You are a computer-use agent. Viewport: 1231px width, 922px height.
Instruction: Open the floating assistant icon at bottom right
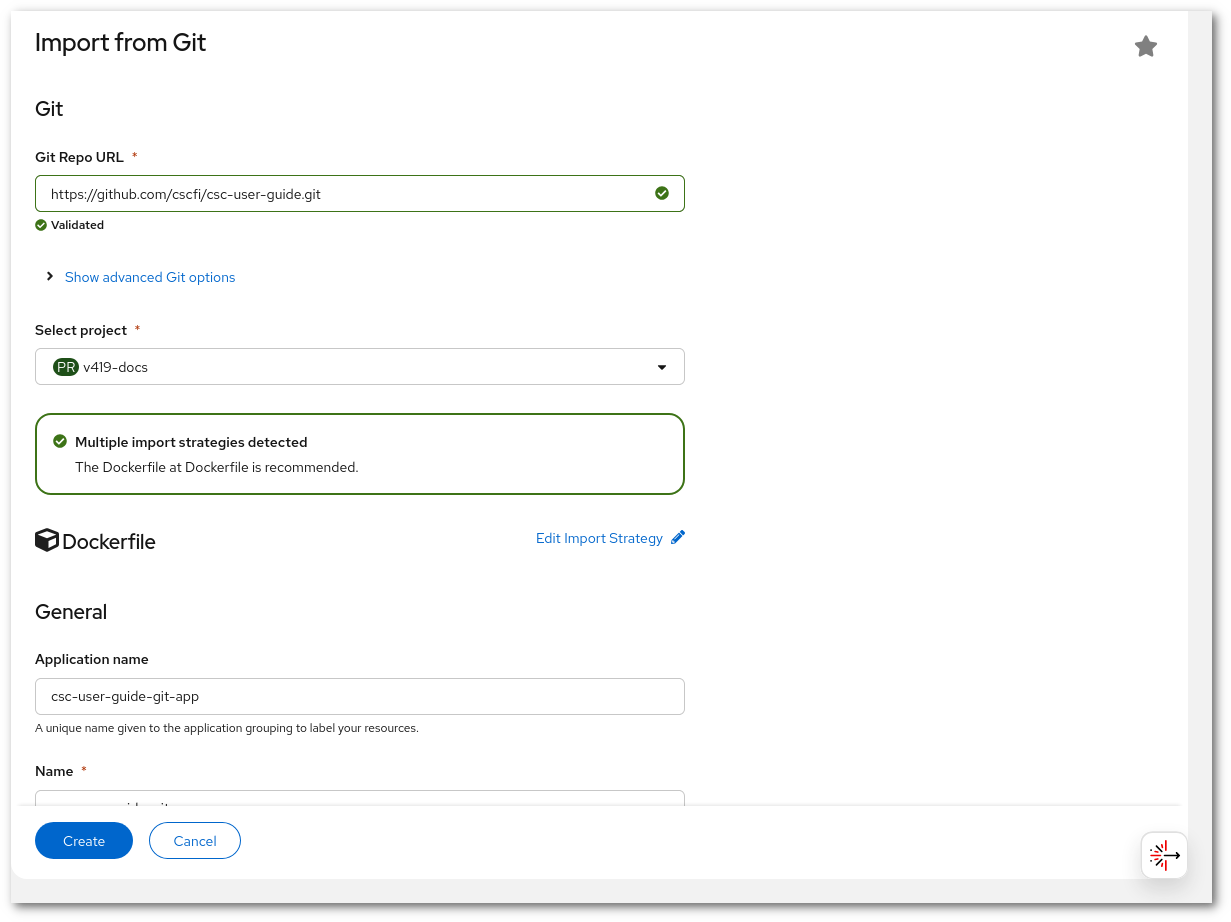pos(1164,856)
